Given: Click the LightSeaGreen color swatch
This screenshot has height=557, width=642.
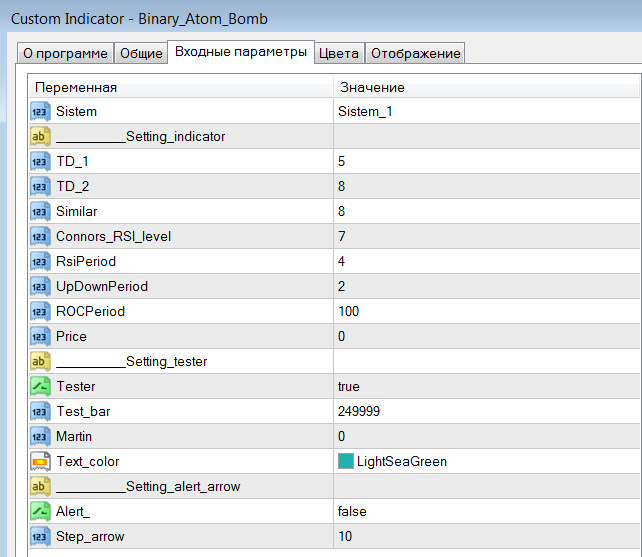Looking at the screenshot, I should (346, 461).
